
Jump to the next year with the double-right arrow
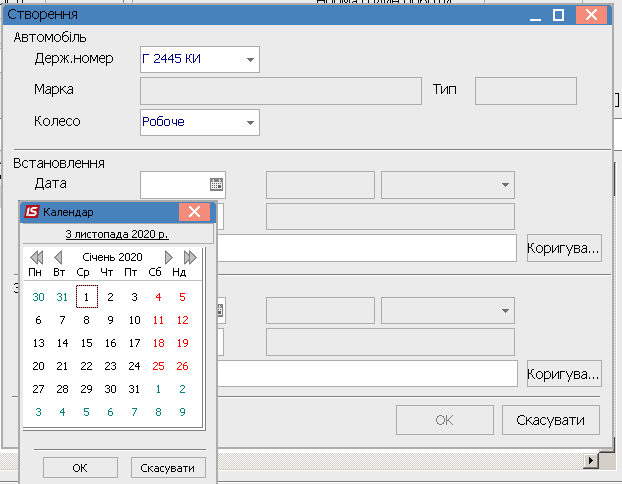point(190,257)
